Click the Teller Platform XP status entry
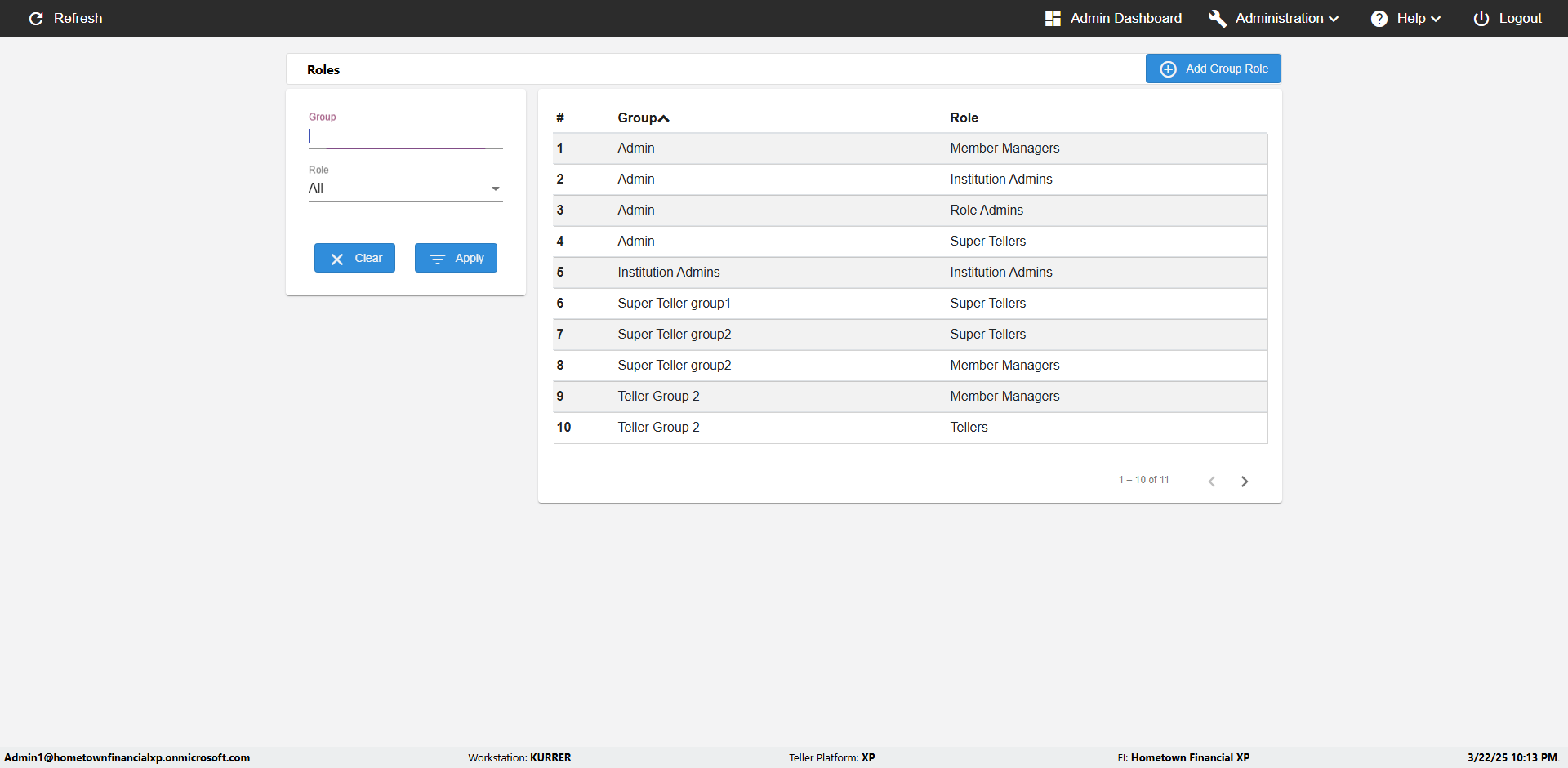This screenshot has width=1568, height=768. (x=832, y=757)
